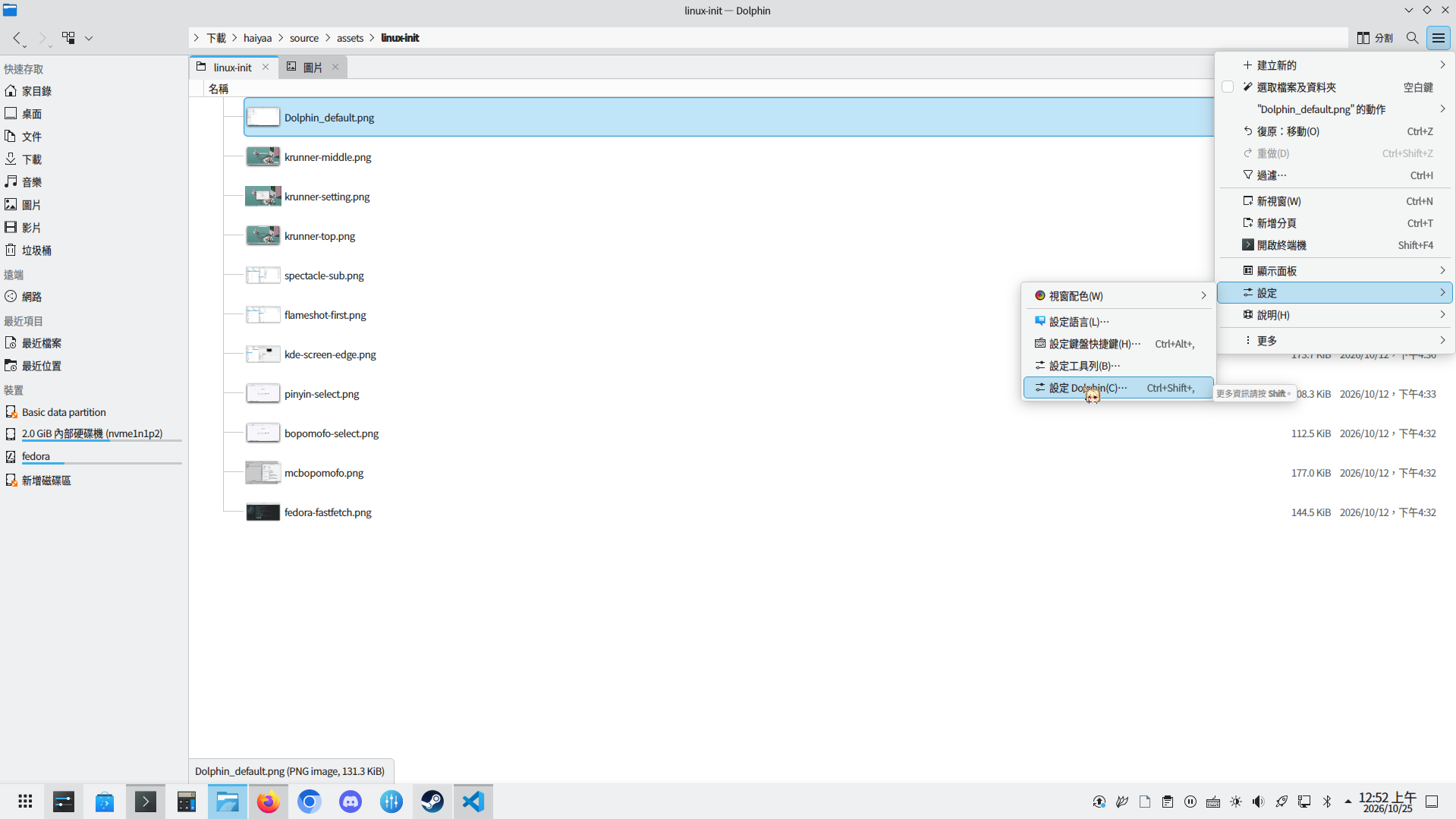Screen dimensions: 1456x819
Task: Open 新視窗 from the menu
Action: (1335, 201)
